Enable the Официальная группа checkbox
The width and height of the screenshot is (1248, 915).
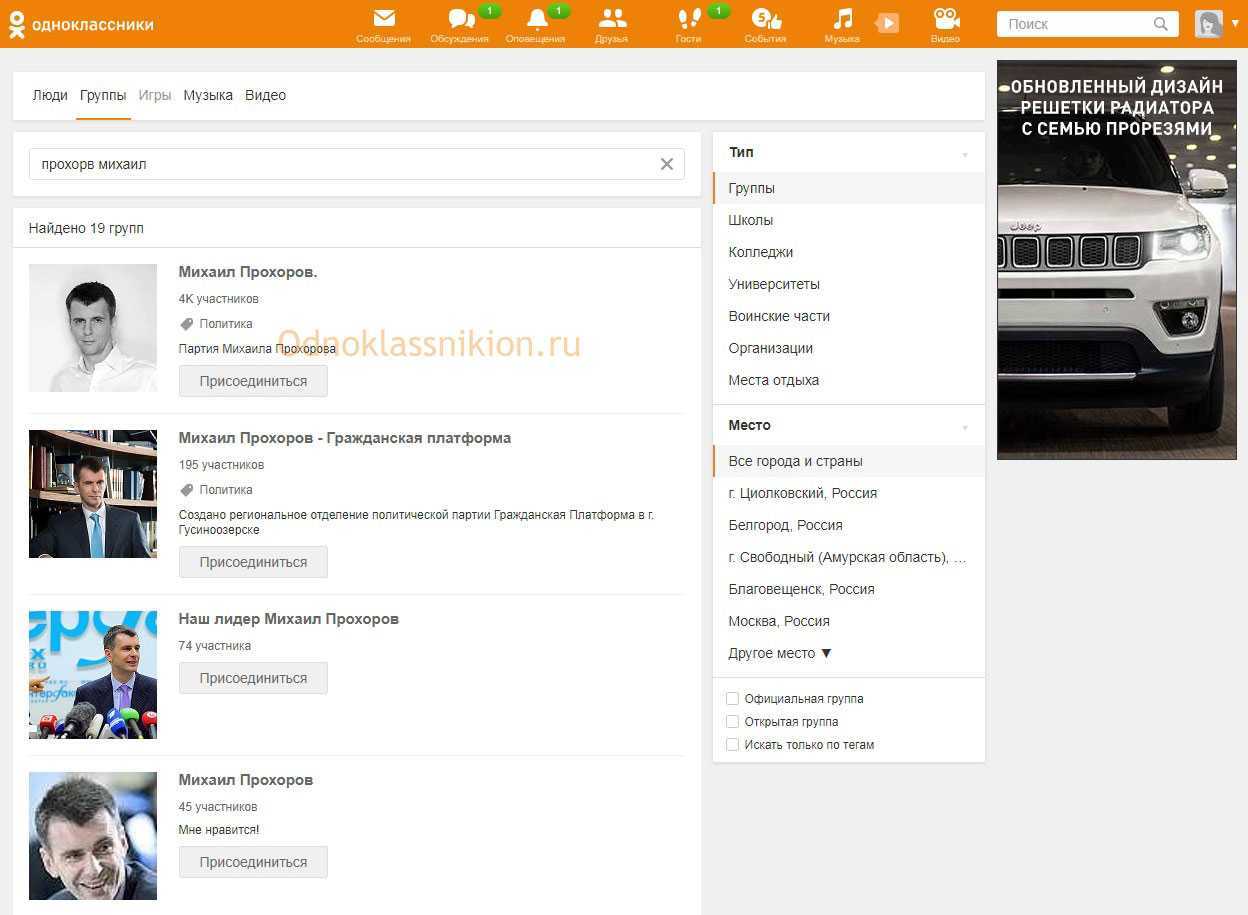pos(733,699)
